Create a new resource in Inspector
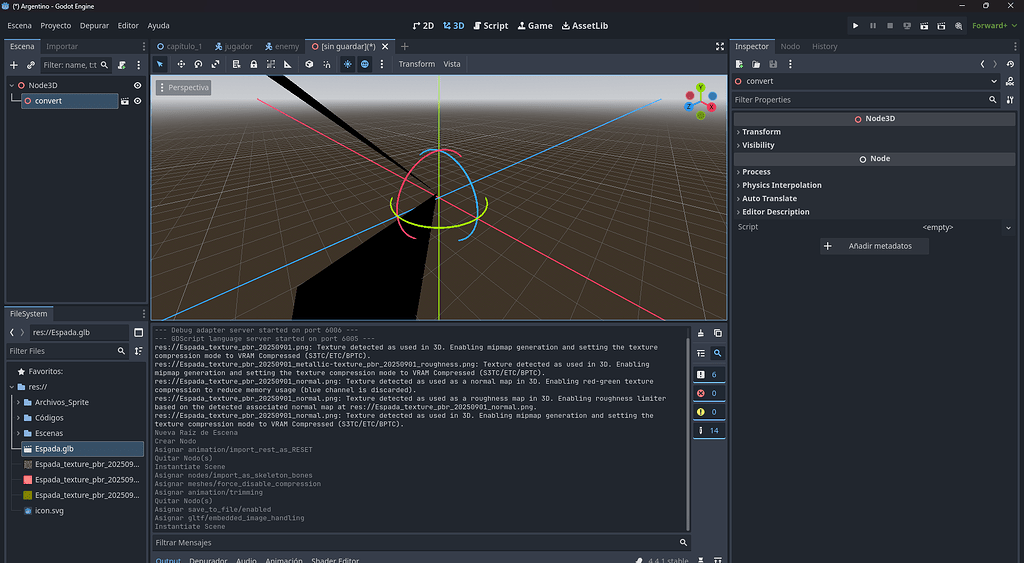Image resolution: width=1024 pixels, height=563 pixels. point(739,64)
